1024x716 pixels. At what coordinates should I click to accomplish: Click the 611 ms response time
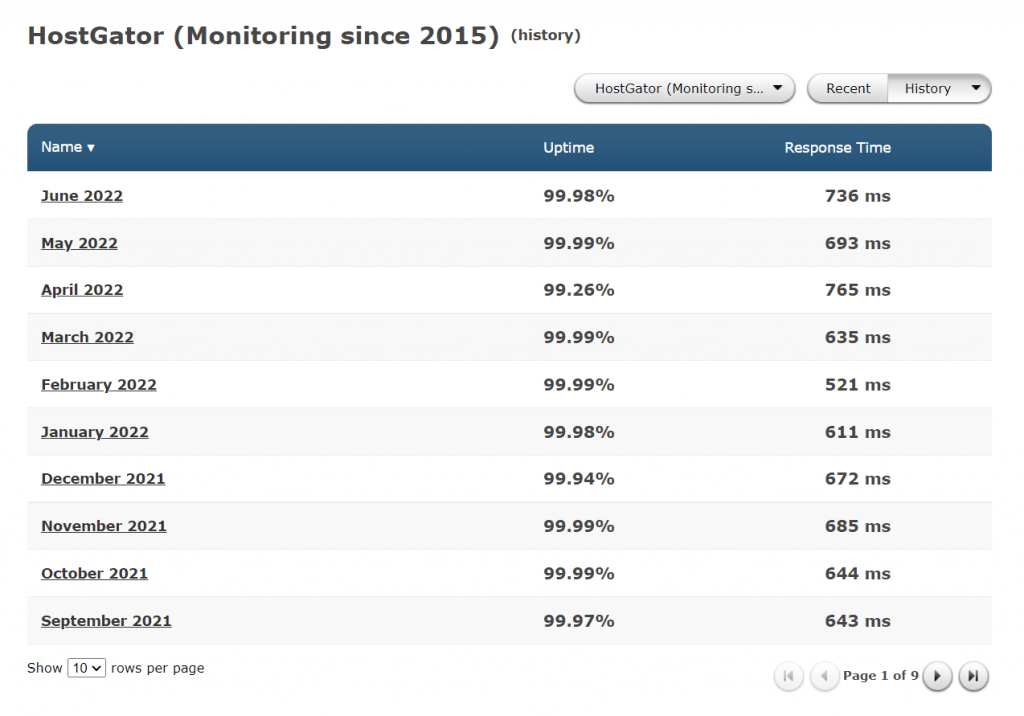[857, 432]
